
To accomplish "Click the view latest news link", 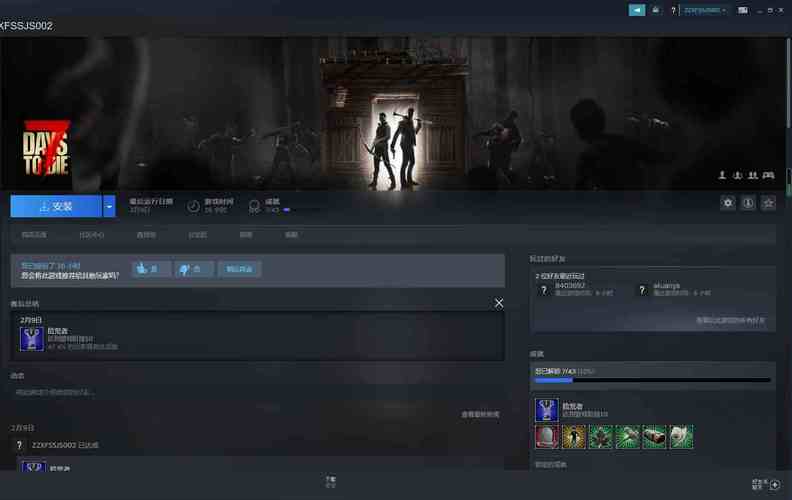I will click(x=480, y=414).
